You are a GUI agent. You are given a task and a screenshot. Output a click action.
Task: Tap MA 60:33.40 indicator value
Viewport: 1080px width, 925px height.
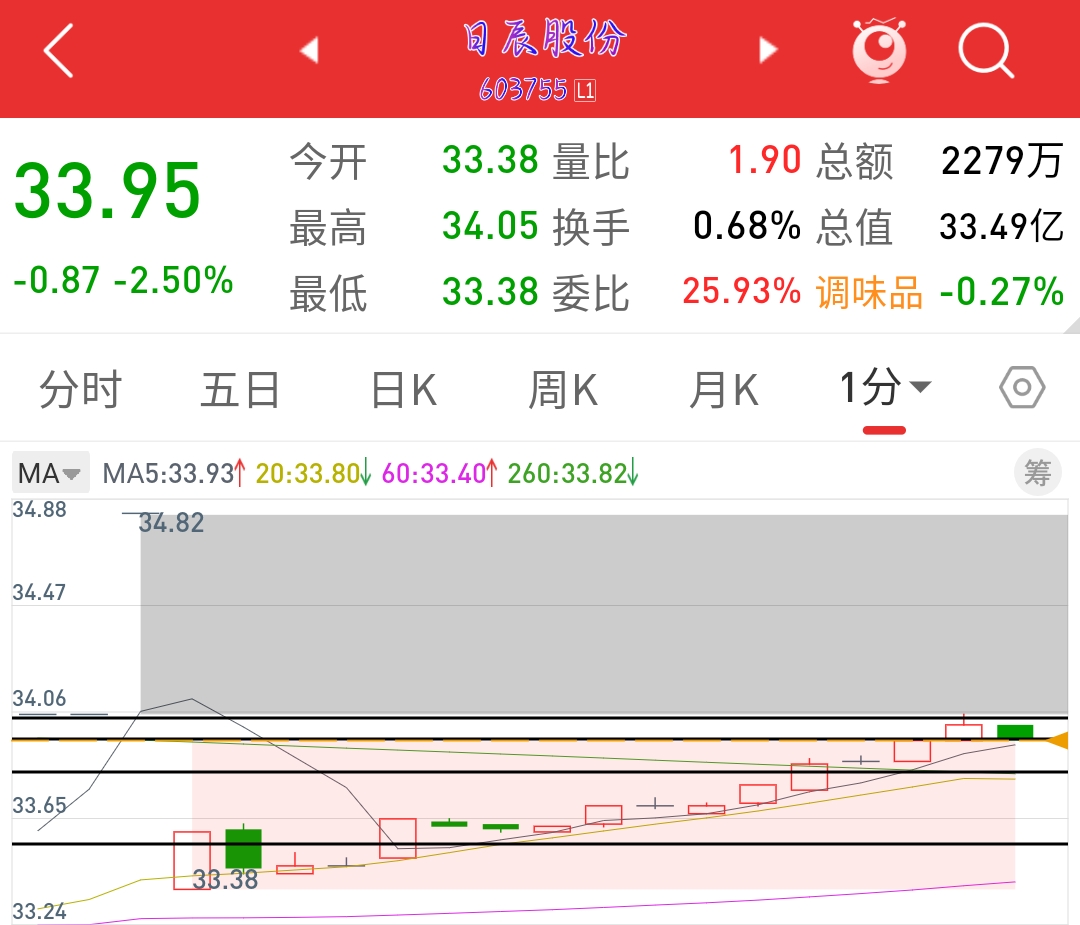tap(439, 473)
